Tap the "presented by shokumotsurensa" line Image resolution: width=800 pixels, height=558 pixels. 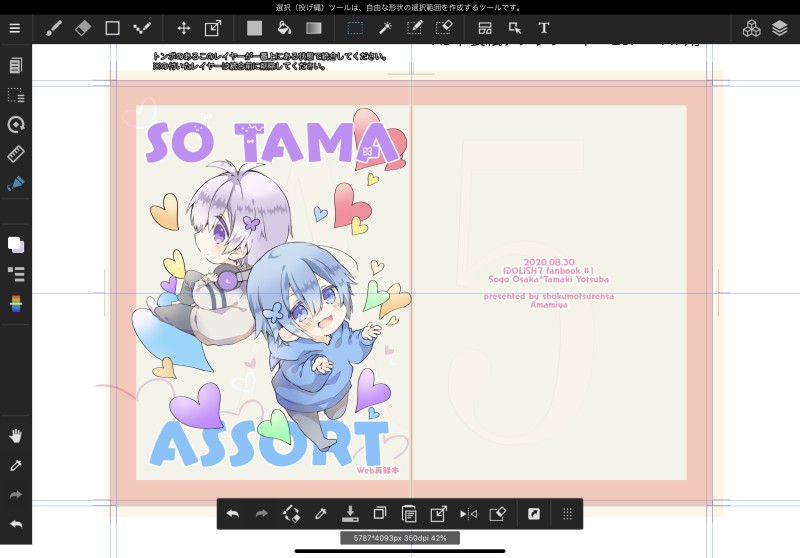[x=548, y=296]
